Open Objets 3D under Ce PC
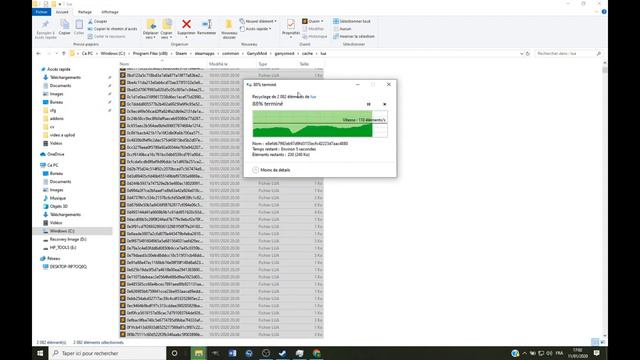Screen dimensions: 640x360 (x=59, y=207)
